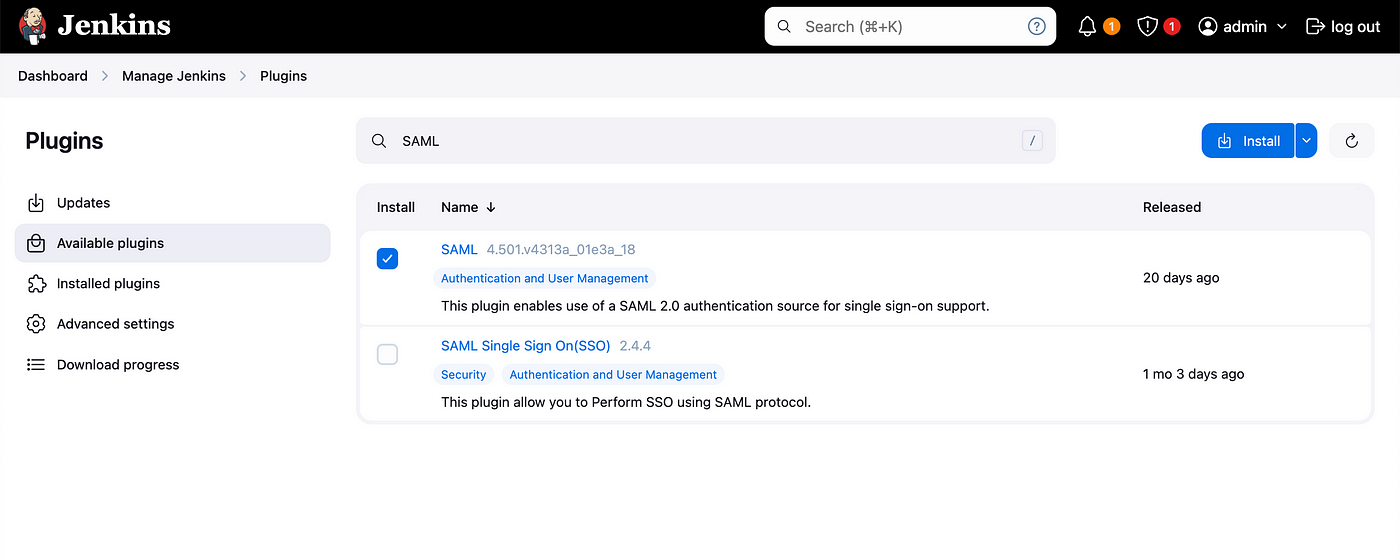Open Download progress sidebar item
This screenshot has height=560, width=1400.
[172, 365]
